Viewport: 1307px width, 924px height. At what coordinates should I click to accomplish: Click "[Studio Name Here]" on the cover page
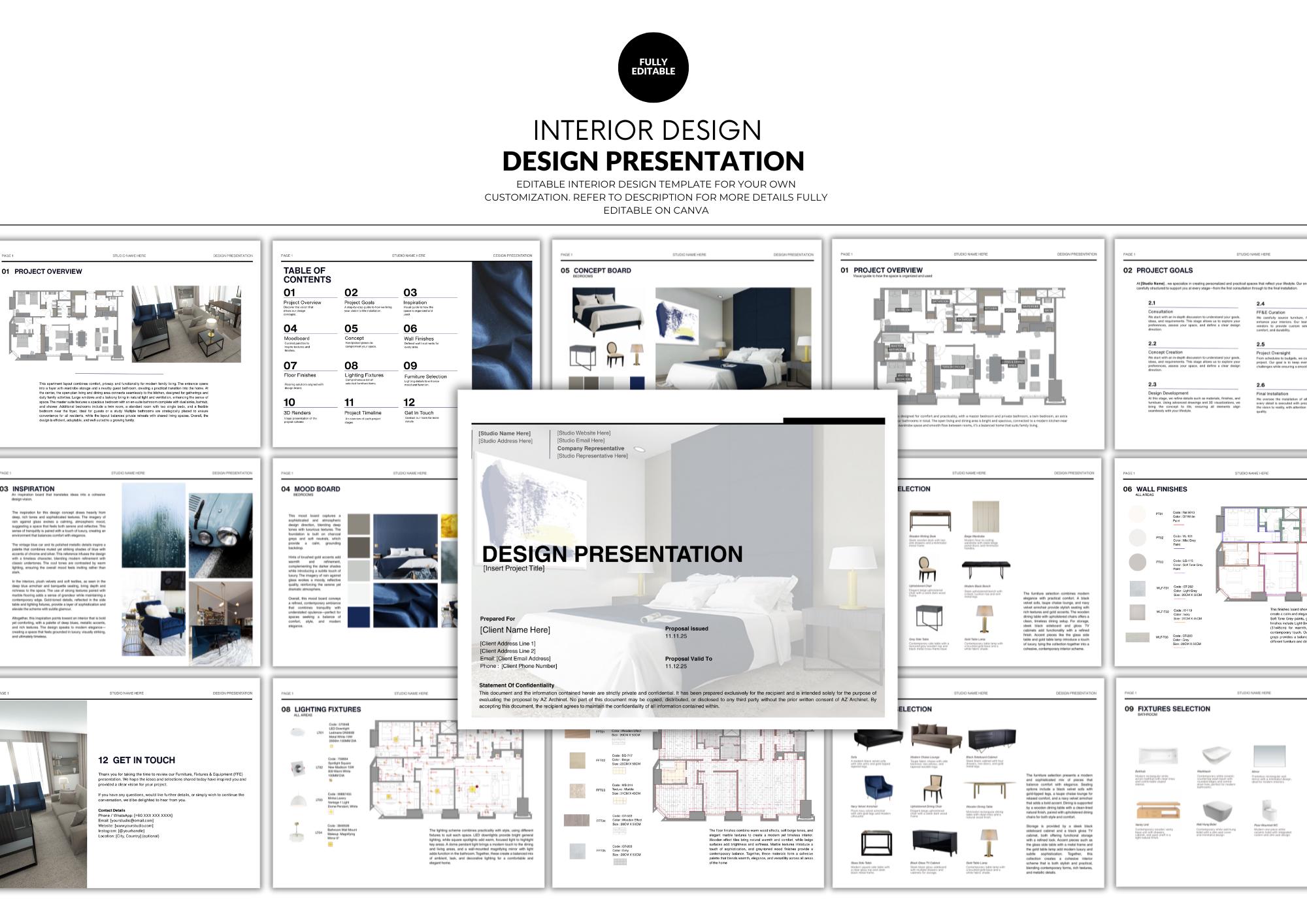pyautogui.click(x=505, y=433)
